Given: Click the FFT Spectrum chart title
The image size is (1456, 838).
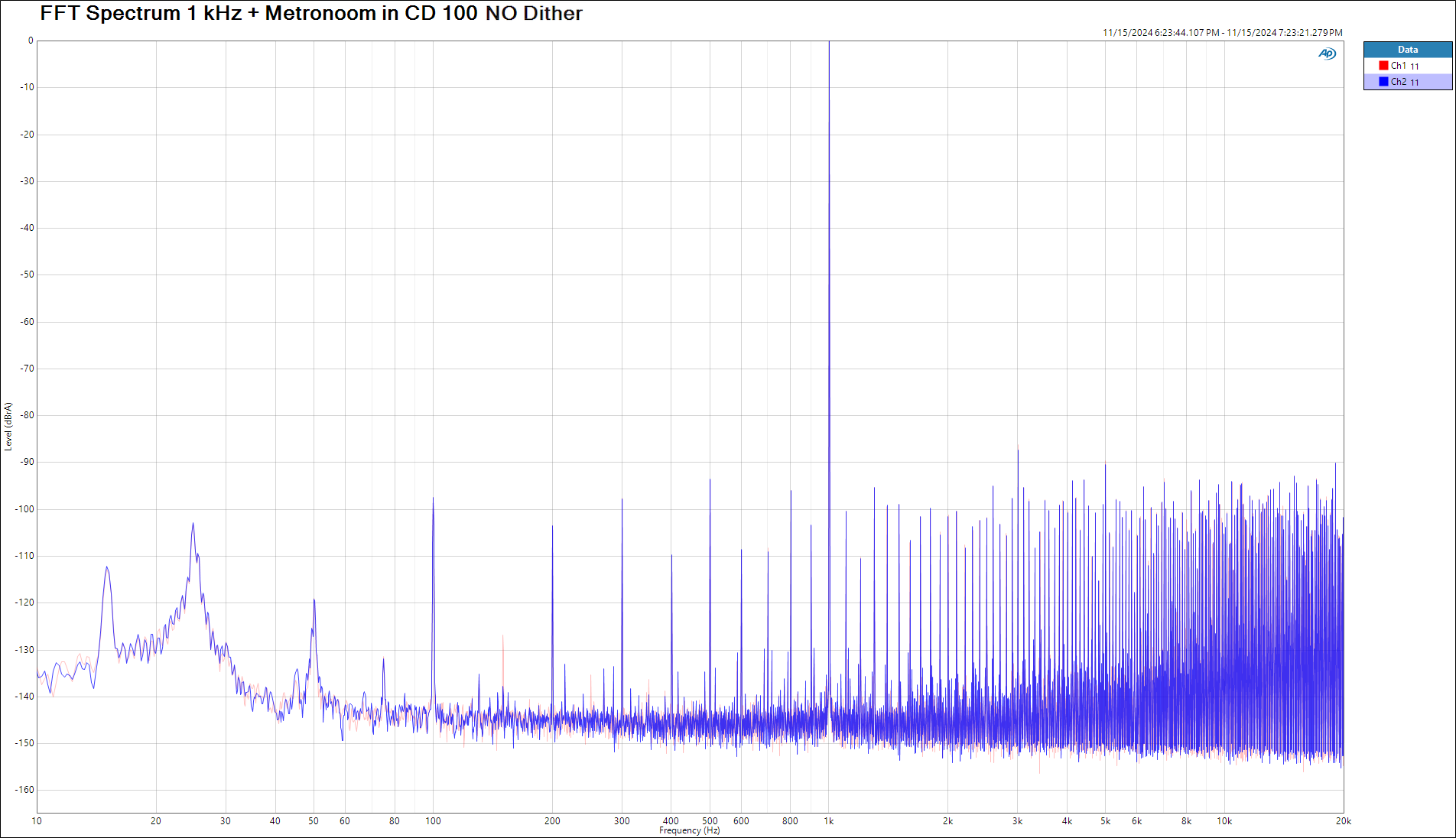Looking at the screenshot, I should click(x=310, y=13).
